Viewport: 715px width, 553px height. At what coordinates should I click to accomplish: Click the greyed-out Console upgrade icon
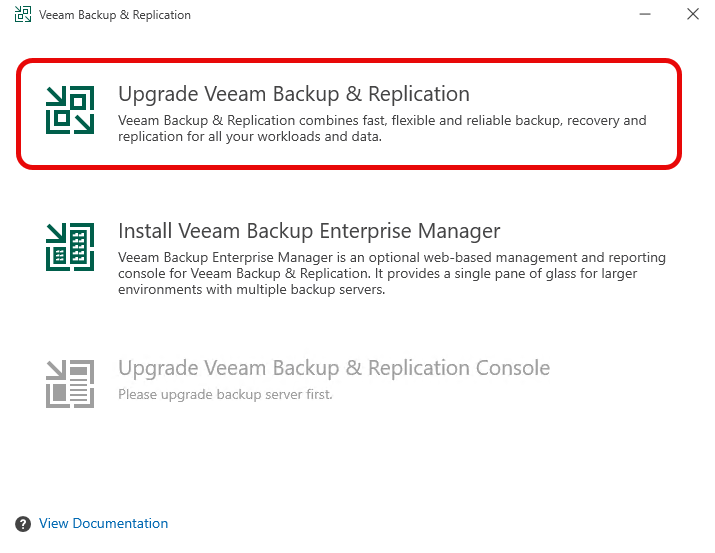coord(70,383)
